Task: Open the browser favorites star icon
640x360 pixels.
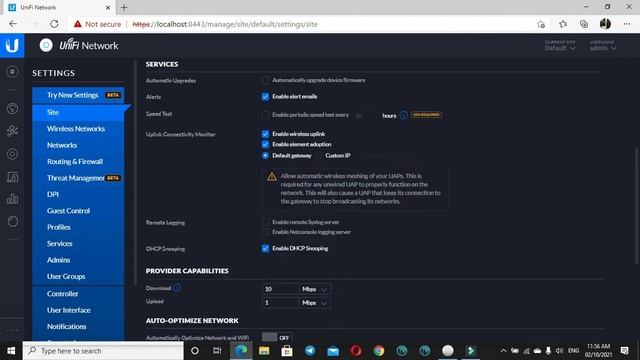Action: [x=563, y=24]
